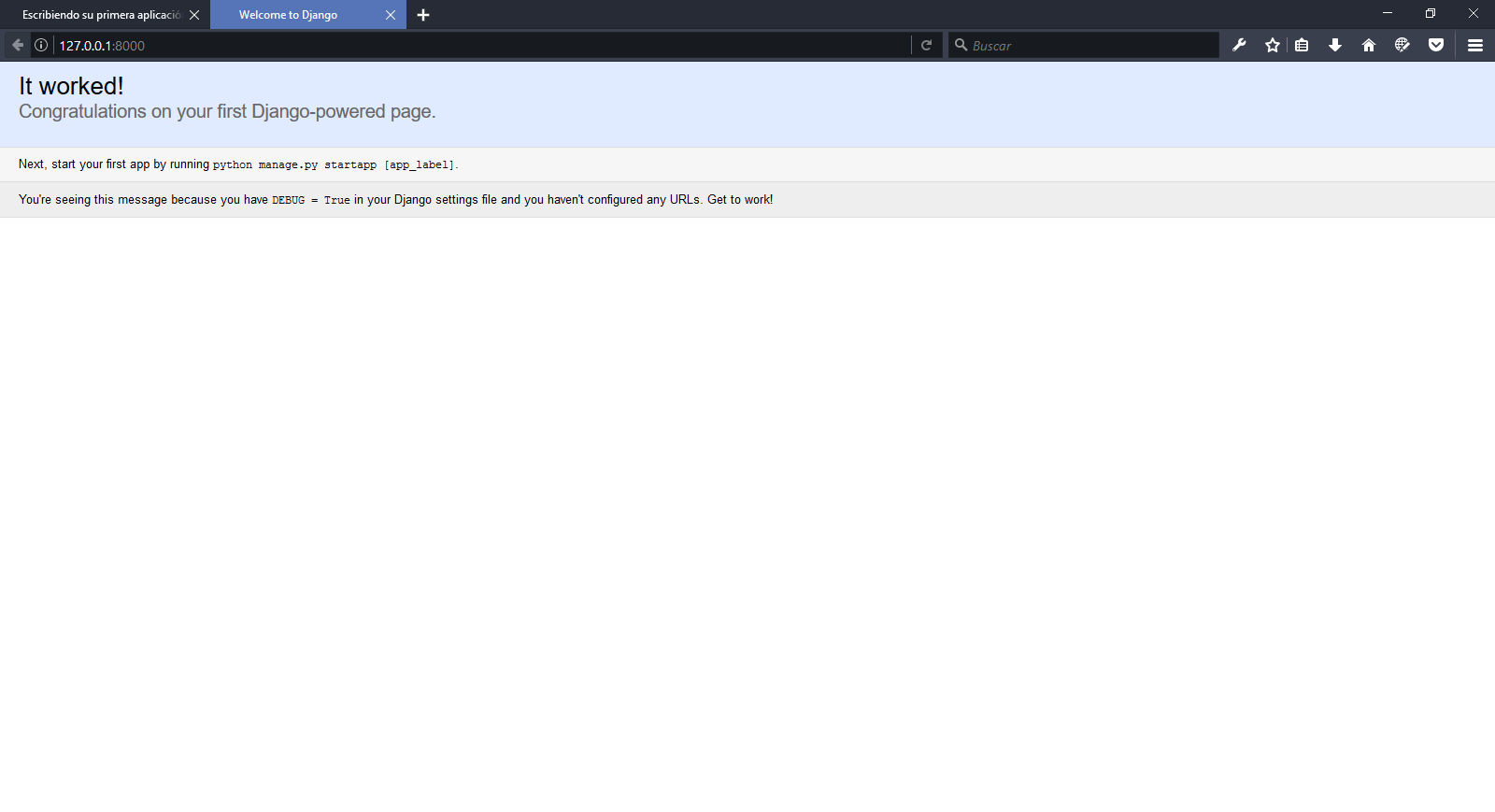Open developer tools wrench icon
The width and height of the screenshot is (1495, 812).
(1239, 45)
